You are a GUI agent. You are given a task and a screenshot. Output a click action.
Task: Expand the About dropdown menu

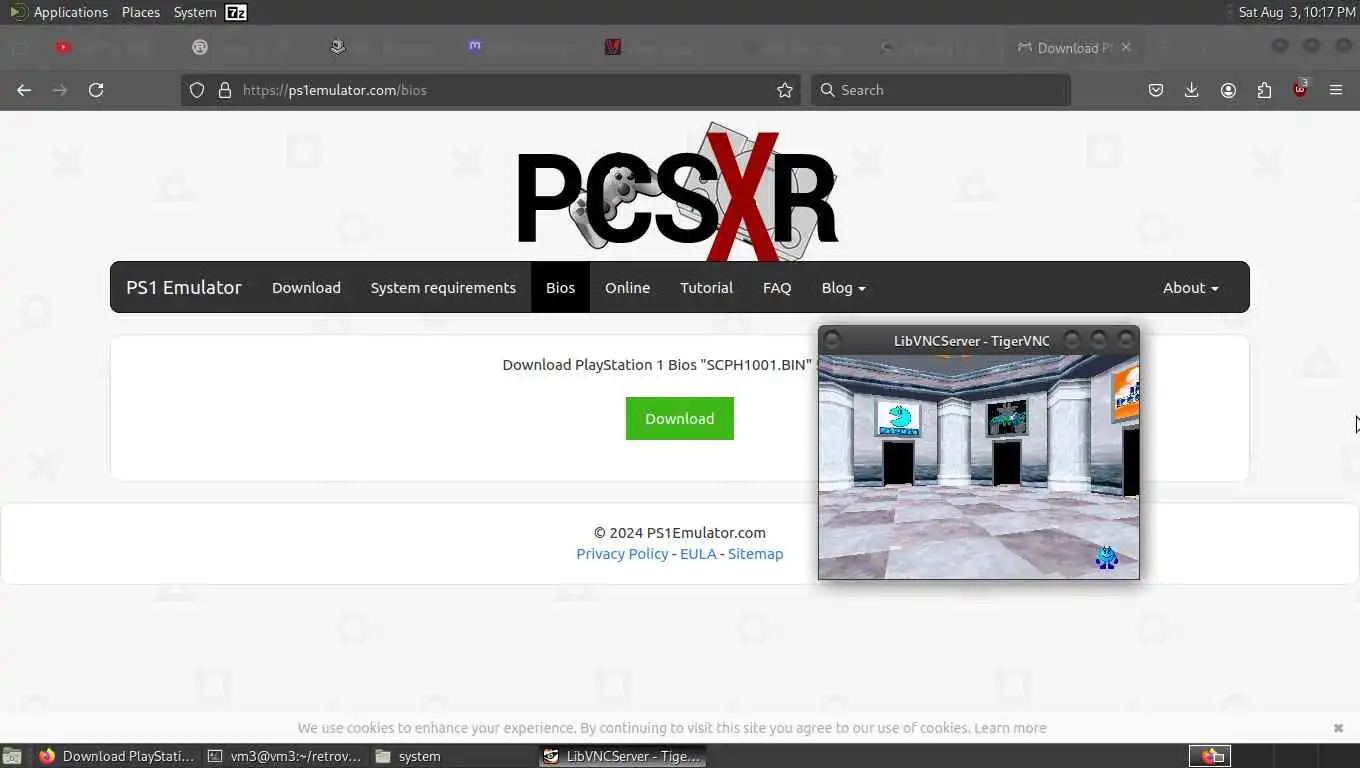click(x=1190, y=287)
